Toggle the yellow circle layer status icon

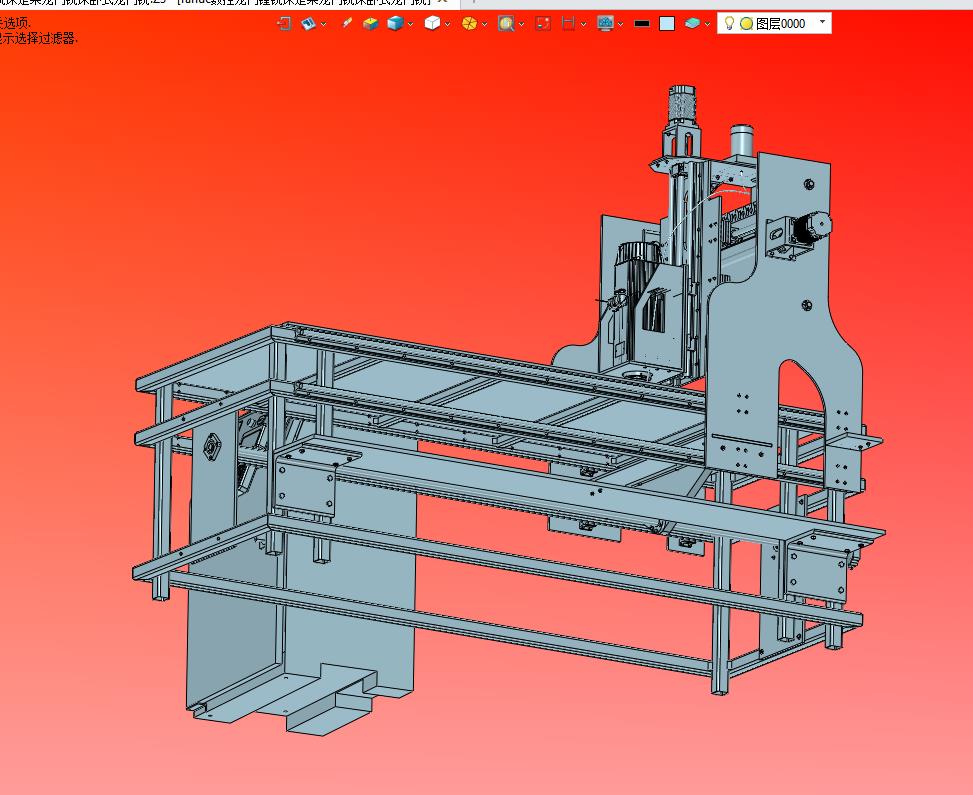[747, 24]
